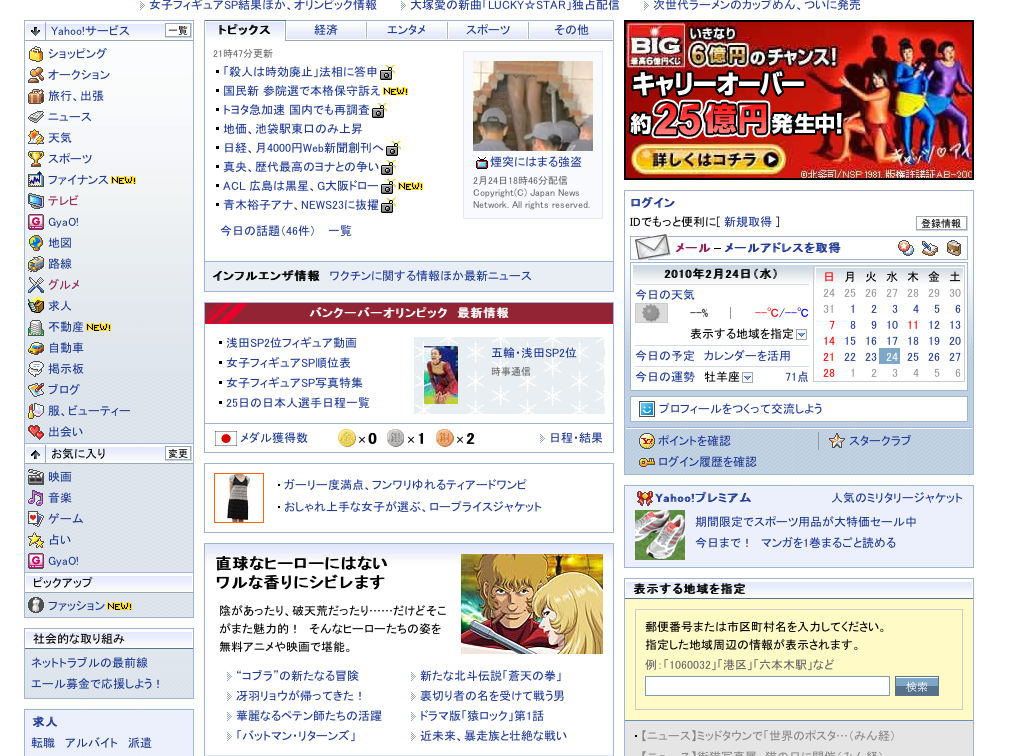This screenshot has width=1011, height=756.
Task: Open the 天気 weather icon
Action: coord(35,138)
